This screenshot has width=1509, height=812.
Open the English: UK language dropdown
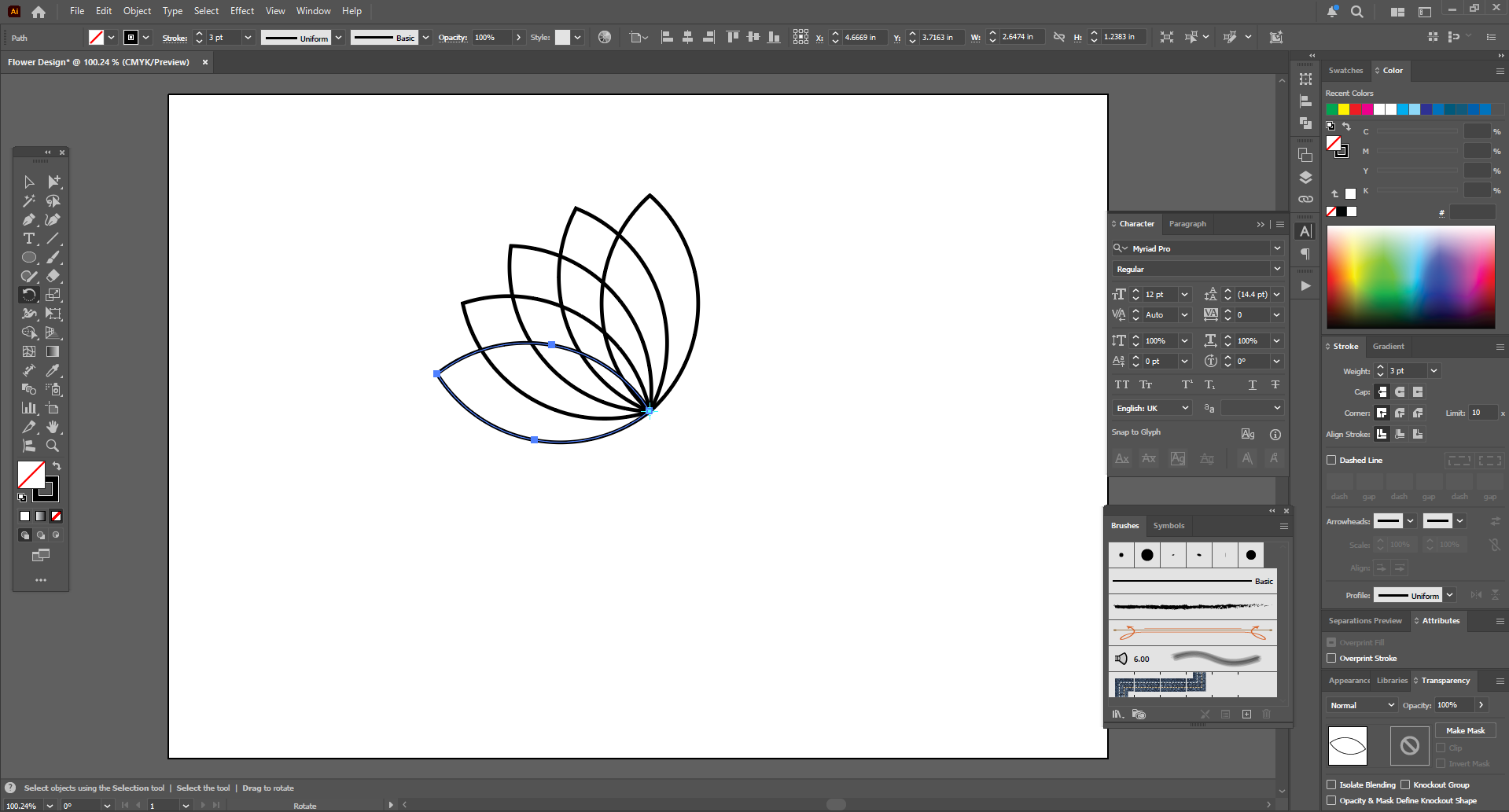(x=1152, y=408)
